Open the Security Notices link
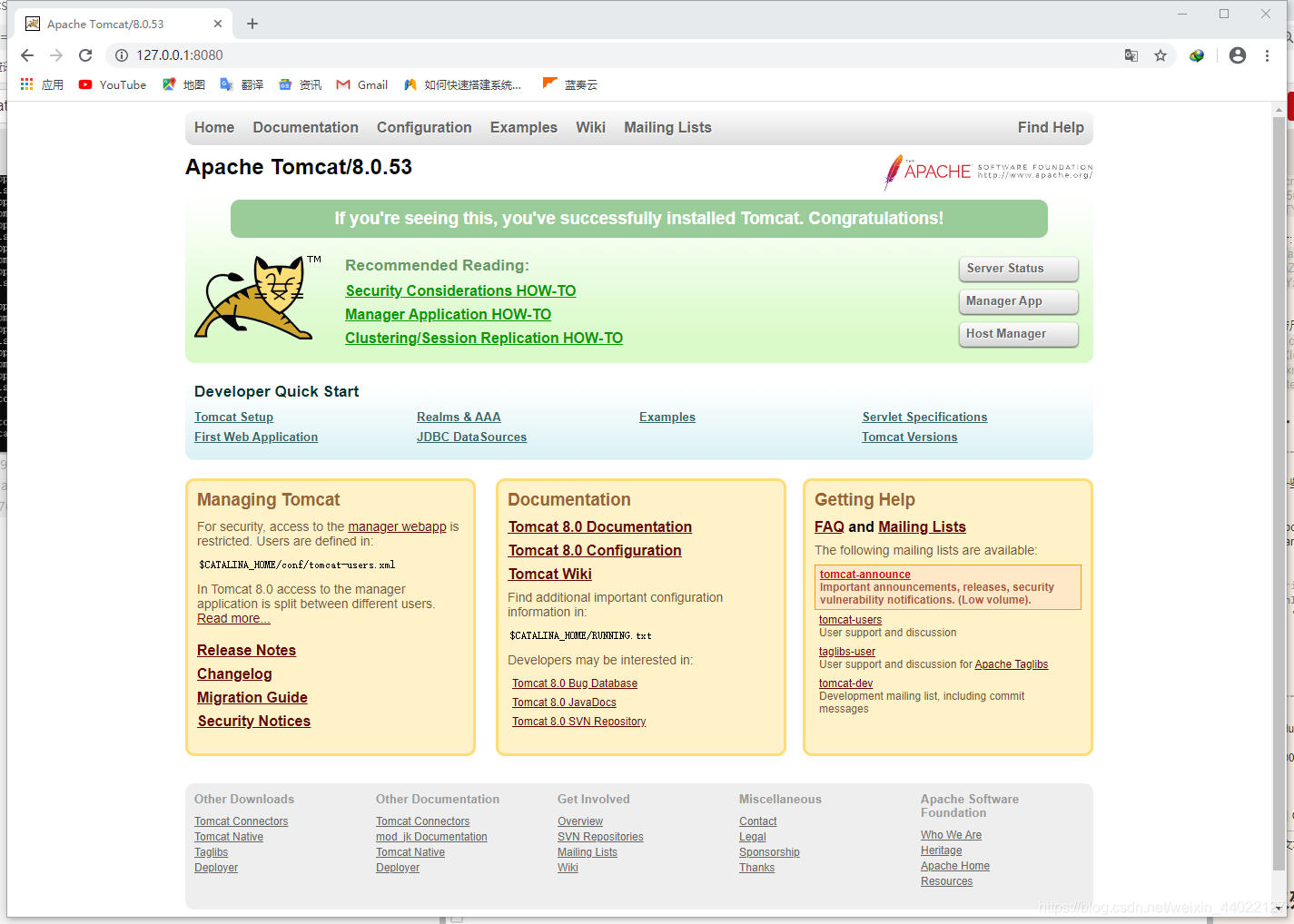Image resolution: width=1294 pixels, height=924 pixels. tap(254, 722)
